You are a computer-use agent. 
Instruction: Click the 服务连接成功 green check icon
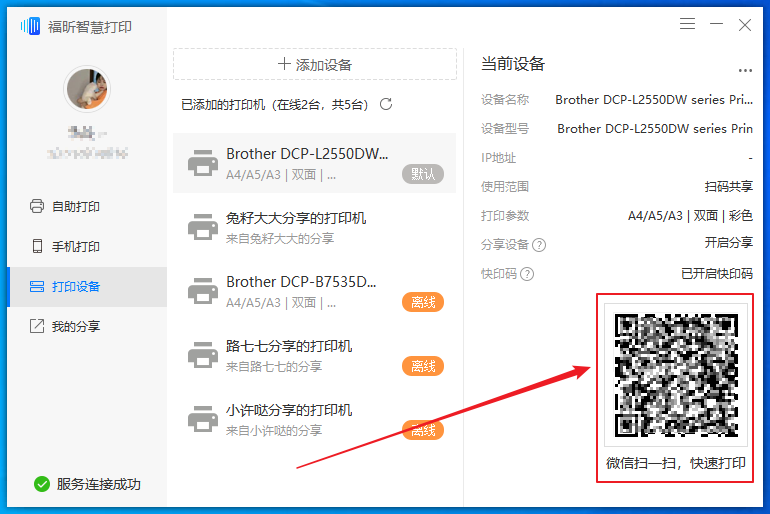point(42,484)
